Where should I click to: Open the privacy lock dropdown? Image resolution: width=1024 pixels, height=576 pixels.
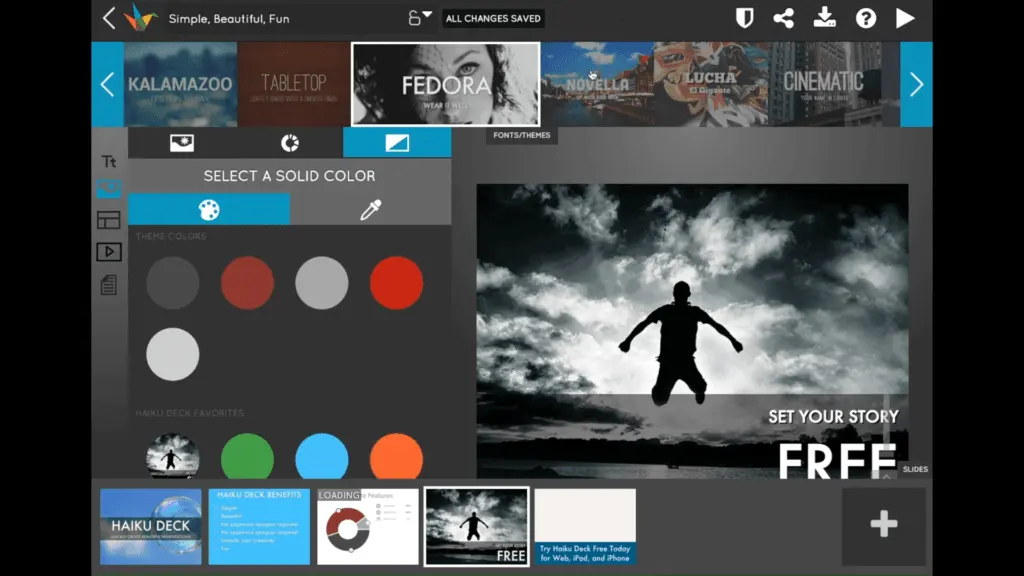point(419,17)
